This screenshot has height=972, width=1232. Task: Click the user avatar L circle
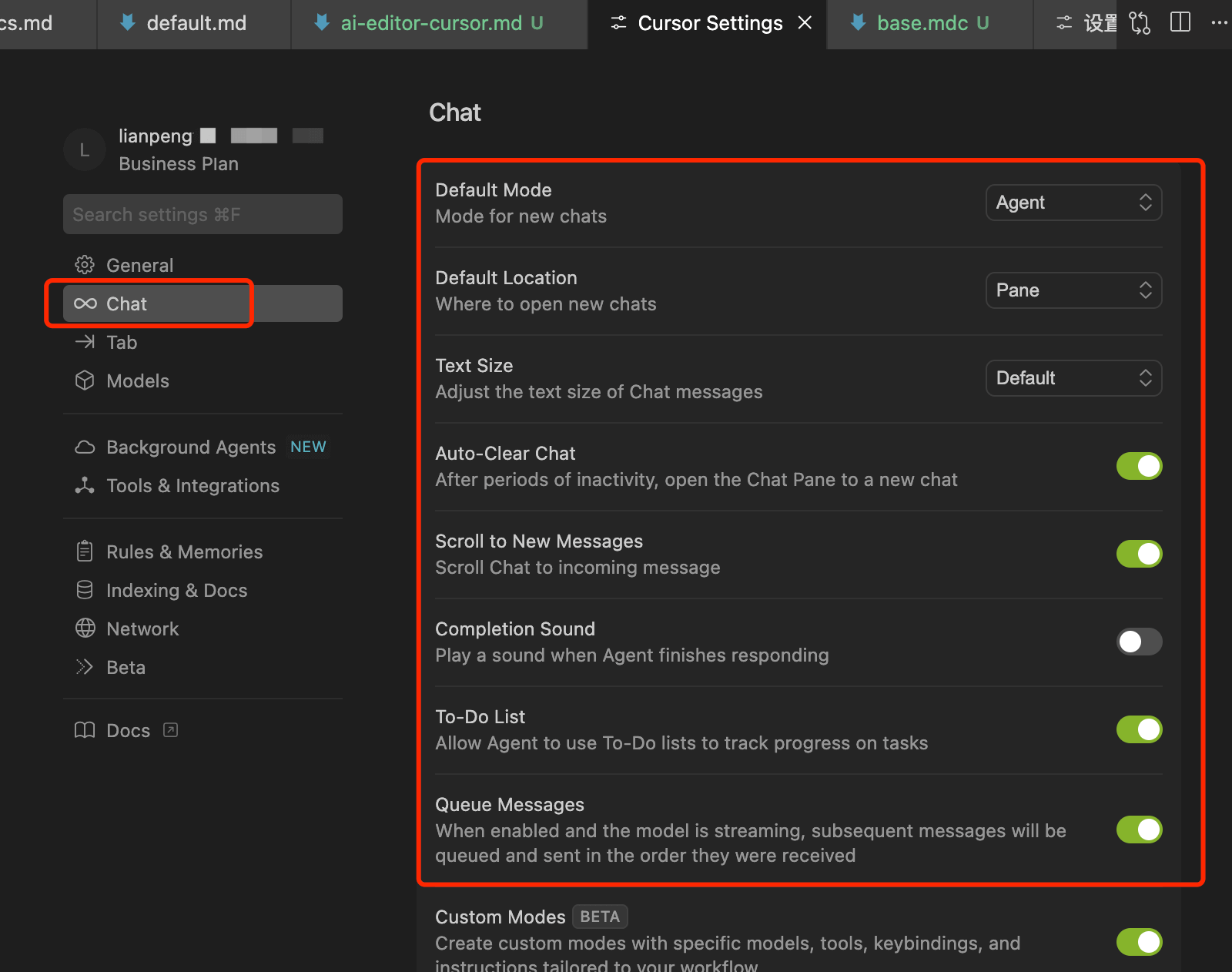pyautogui.click(x=85, y=149)
